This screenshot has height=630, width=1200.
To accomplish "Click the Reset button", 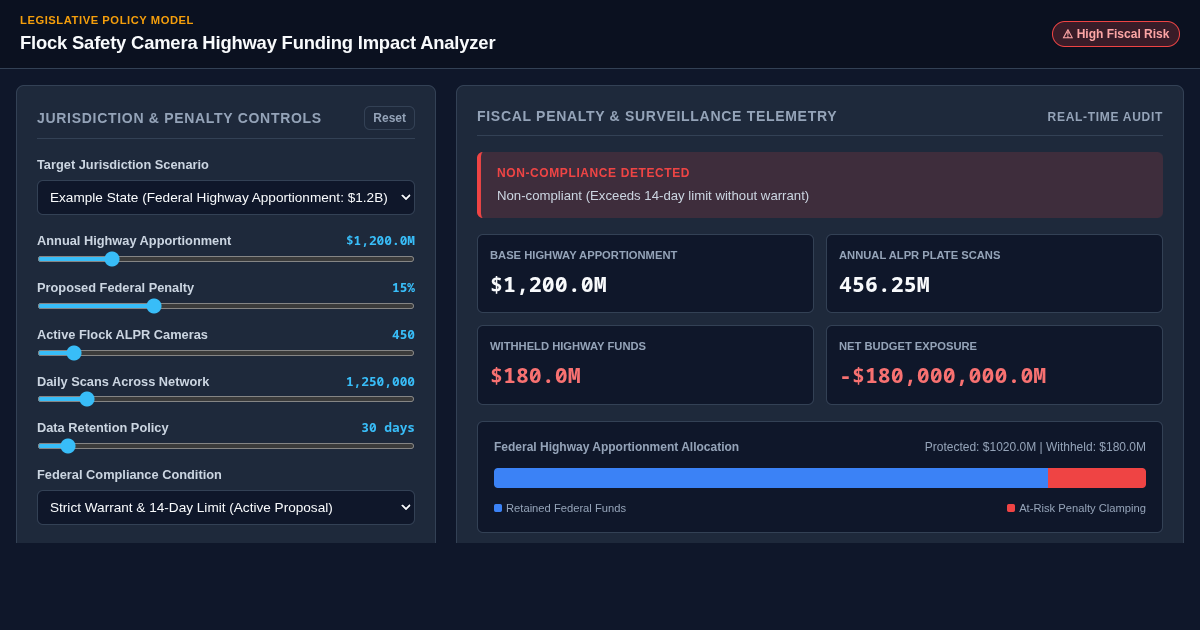I will [x=389, y=118].
